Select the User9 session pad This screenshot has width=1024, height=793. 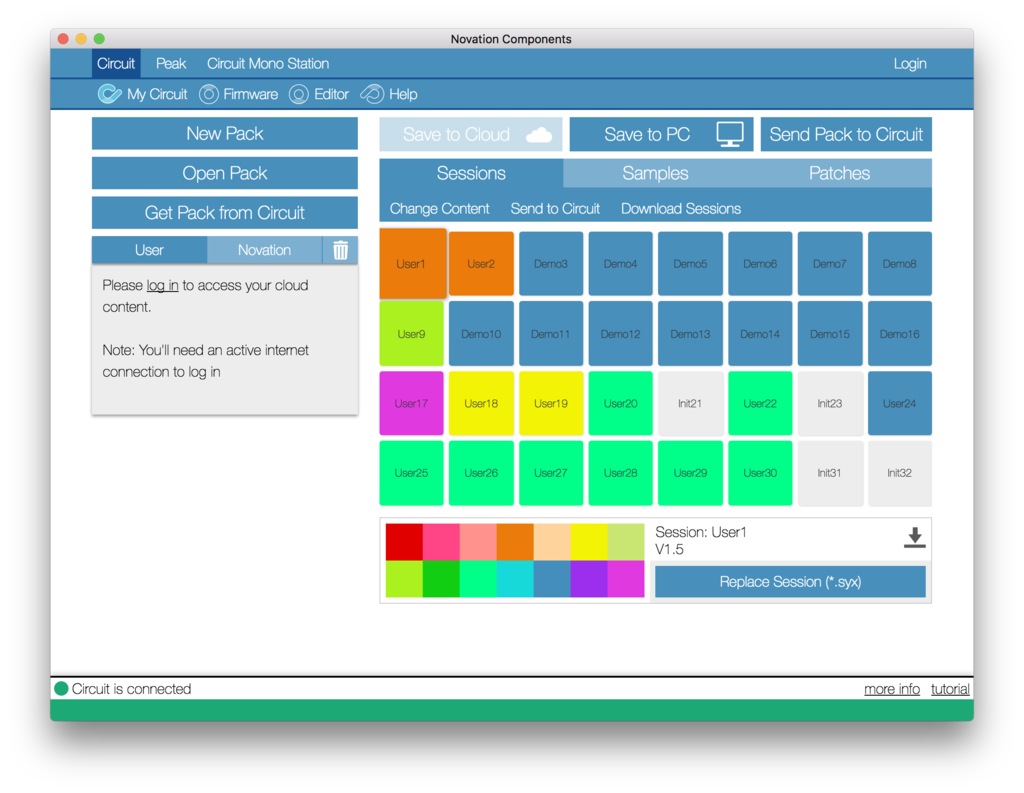[x=411, y=334]
